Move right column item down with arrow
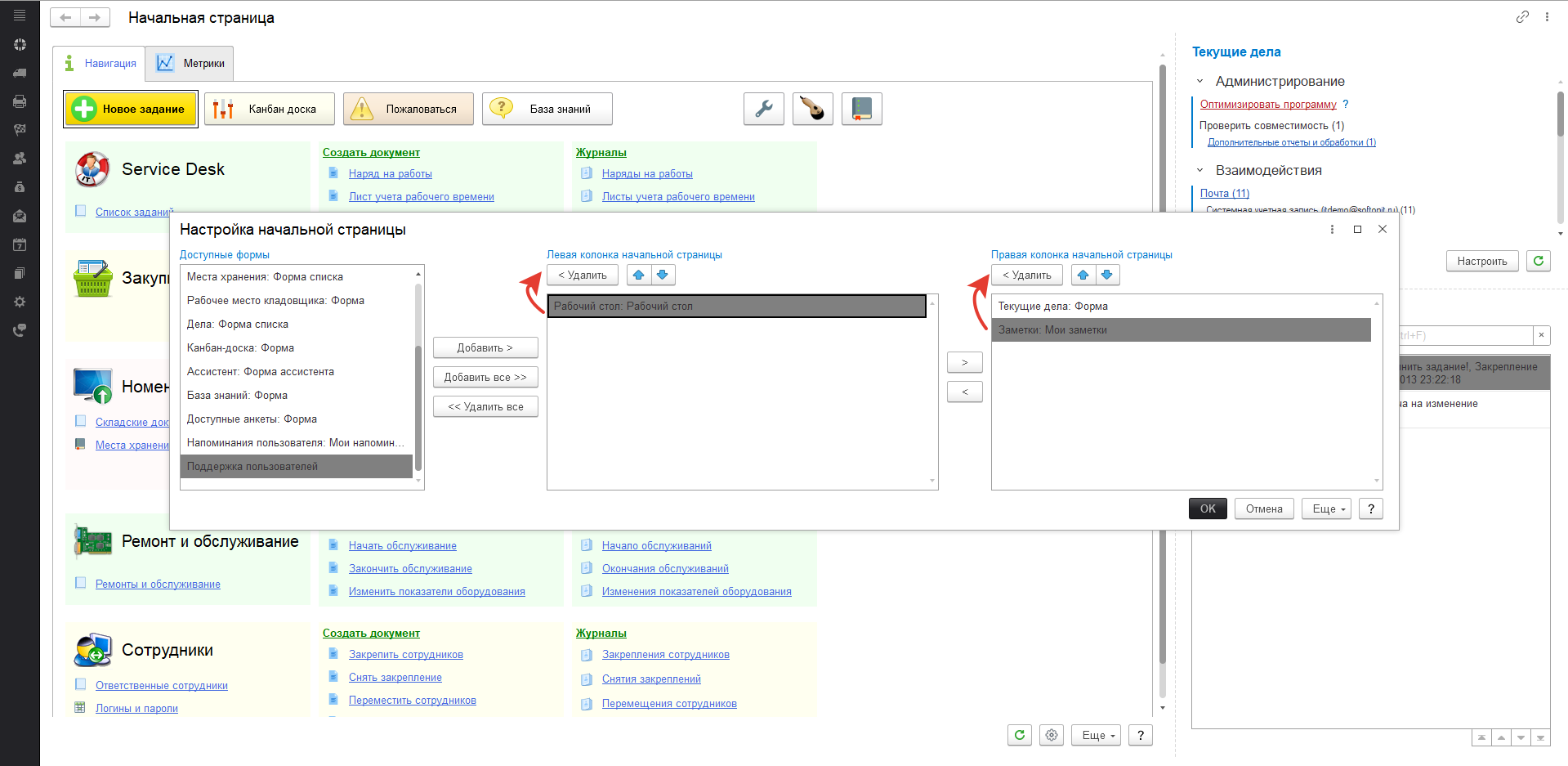This screenshot has width=1568, height=766. click(x=1107, y=275)
